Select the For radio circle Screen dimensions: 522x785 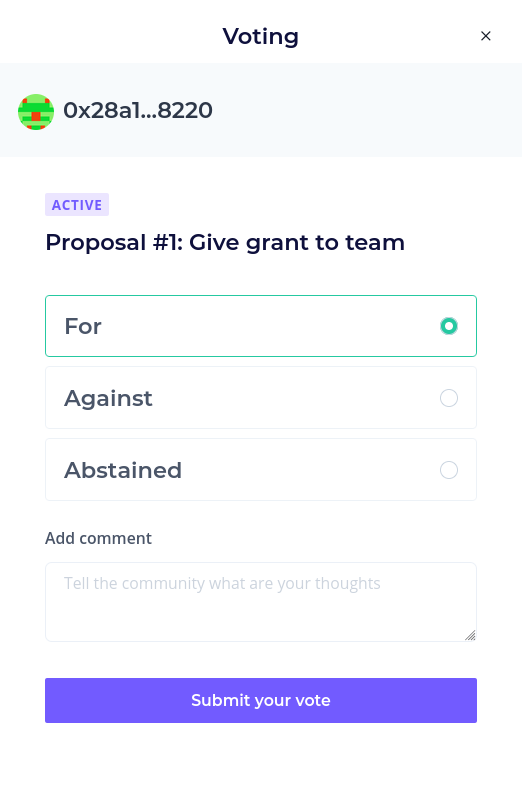[449, 326]
